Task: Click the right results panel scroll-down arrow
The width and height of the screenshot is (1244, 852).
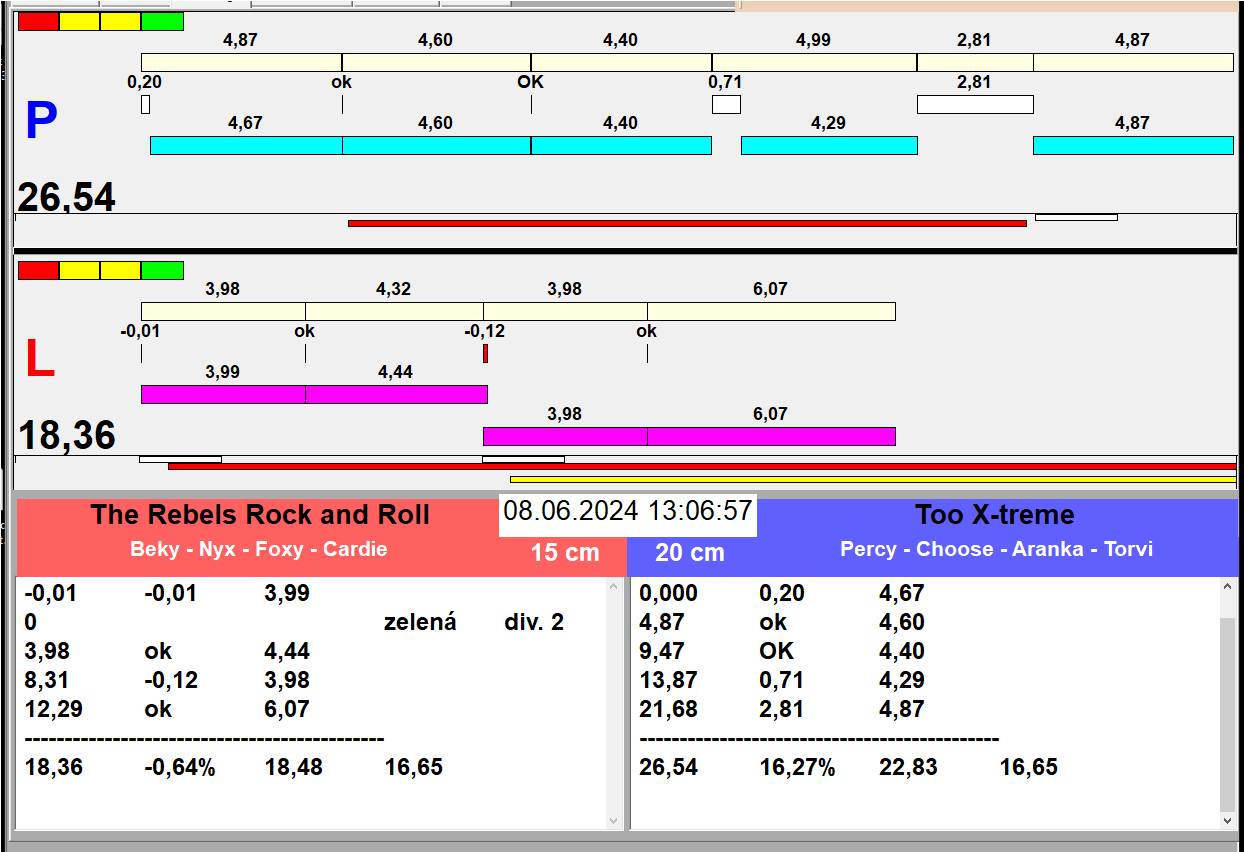Action: [1229, 820]
